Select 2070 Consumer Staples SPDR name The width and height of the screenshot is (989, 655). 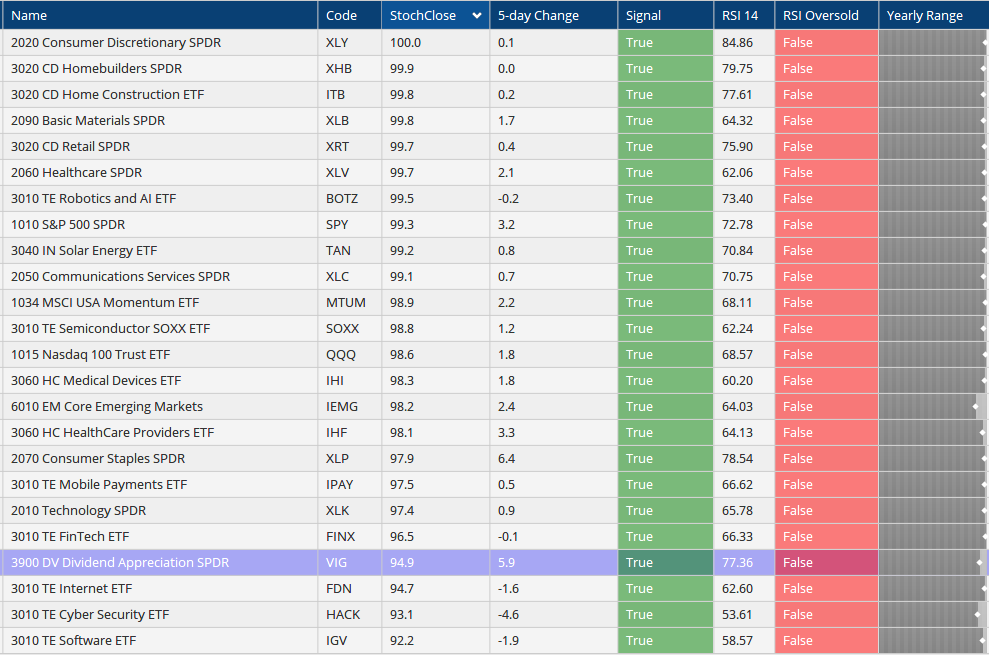point(98,458)
